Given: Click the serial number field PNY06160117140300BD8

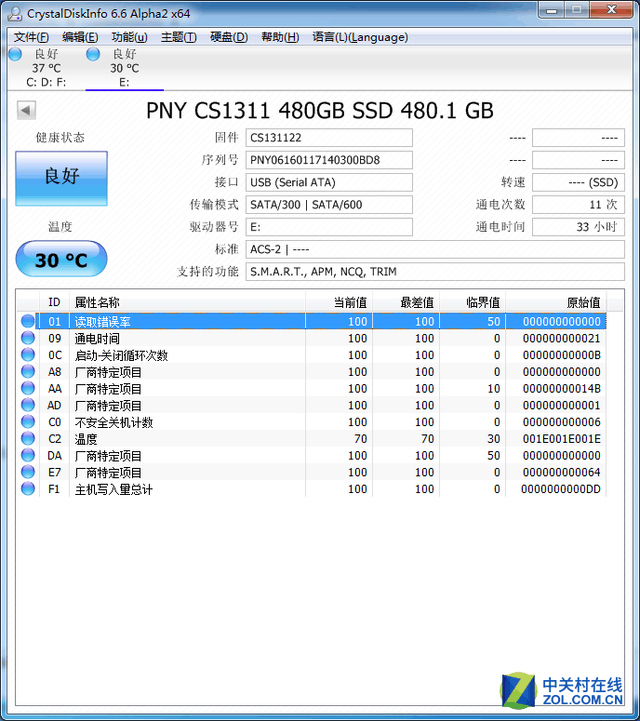Looking at the screenshot, I should [329, 160].
